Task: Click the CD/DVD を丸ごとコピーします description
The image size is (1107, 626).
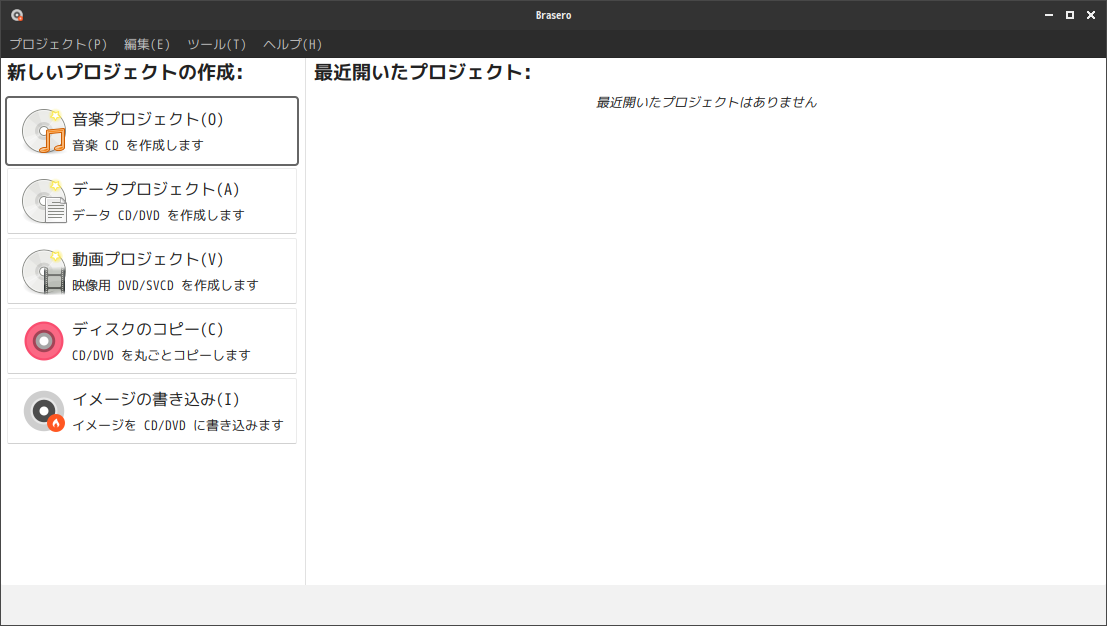Action: pyautogui.click(x=161, y=355)
